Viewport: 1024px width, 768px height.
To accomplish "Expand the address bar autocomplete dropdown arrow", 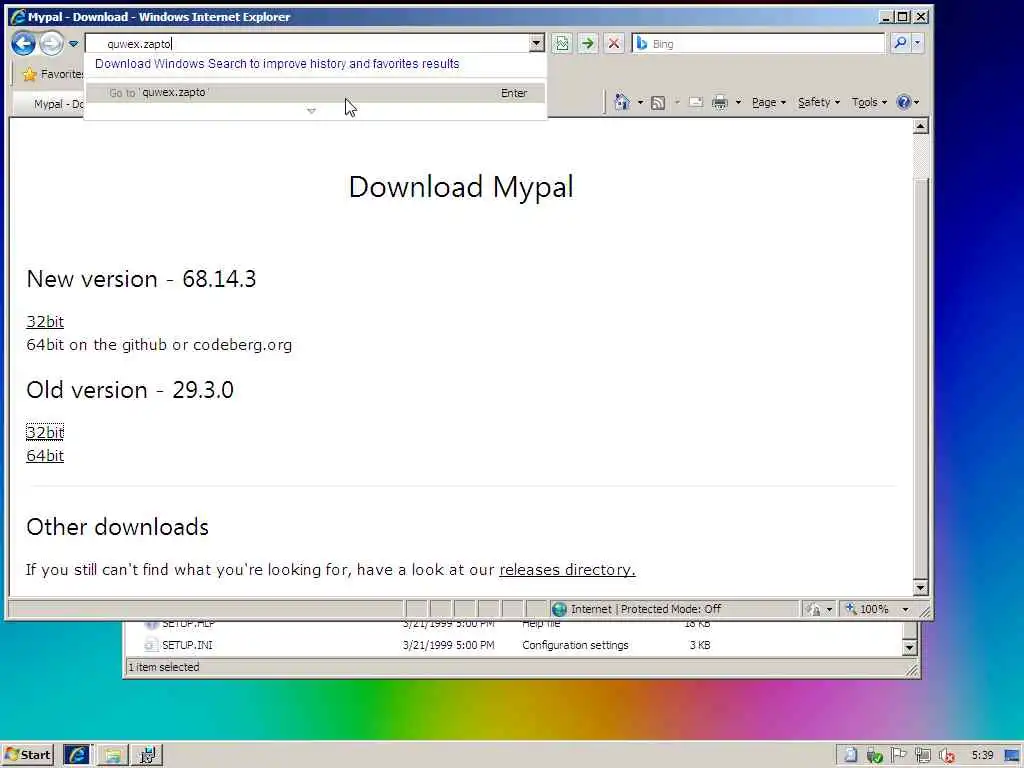I will click(x=536, y=44).
